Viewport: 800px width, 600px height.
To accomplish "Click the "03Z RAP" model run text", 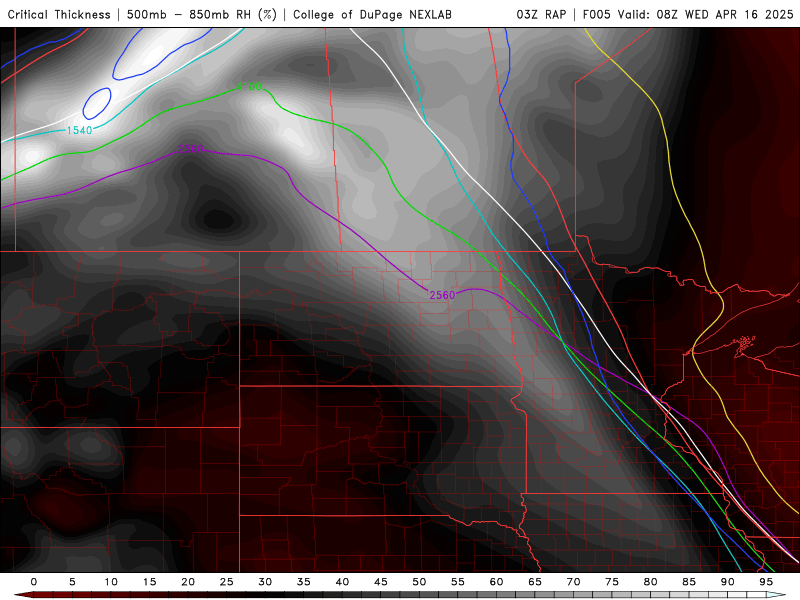I will [x=541, y=14].
